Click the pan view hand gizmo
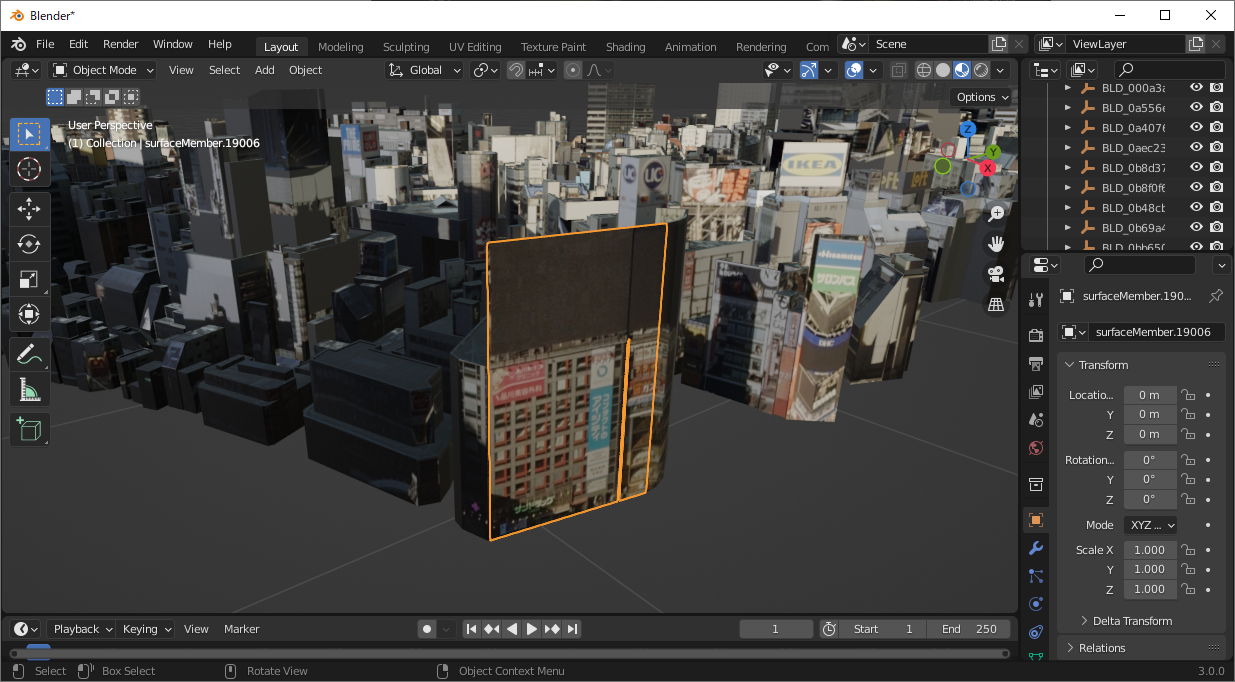Image resolution: width=1235 pixels, height=682 pixels. tap(996, 243)
